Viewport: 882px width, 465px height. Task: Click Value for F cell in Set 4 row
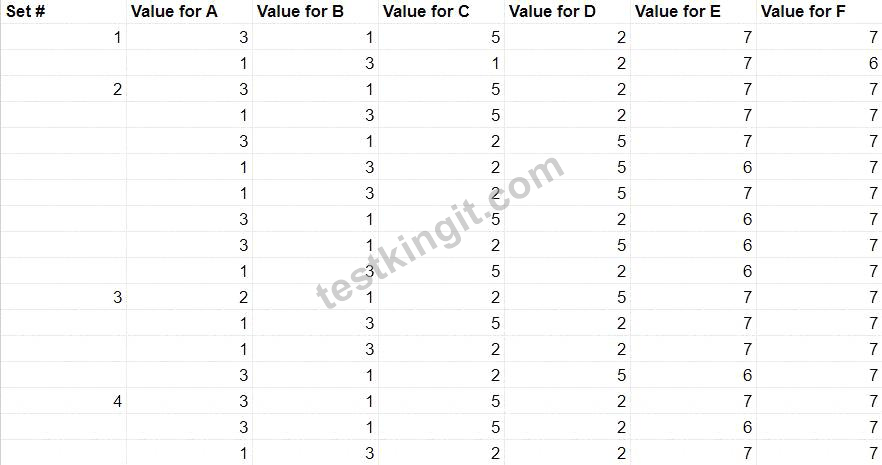tap(819, 401)
